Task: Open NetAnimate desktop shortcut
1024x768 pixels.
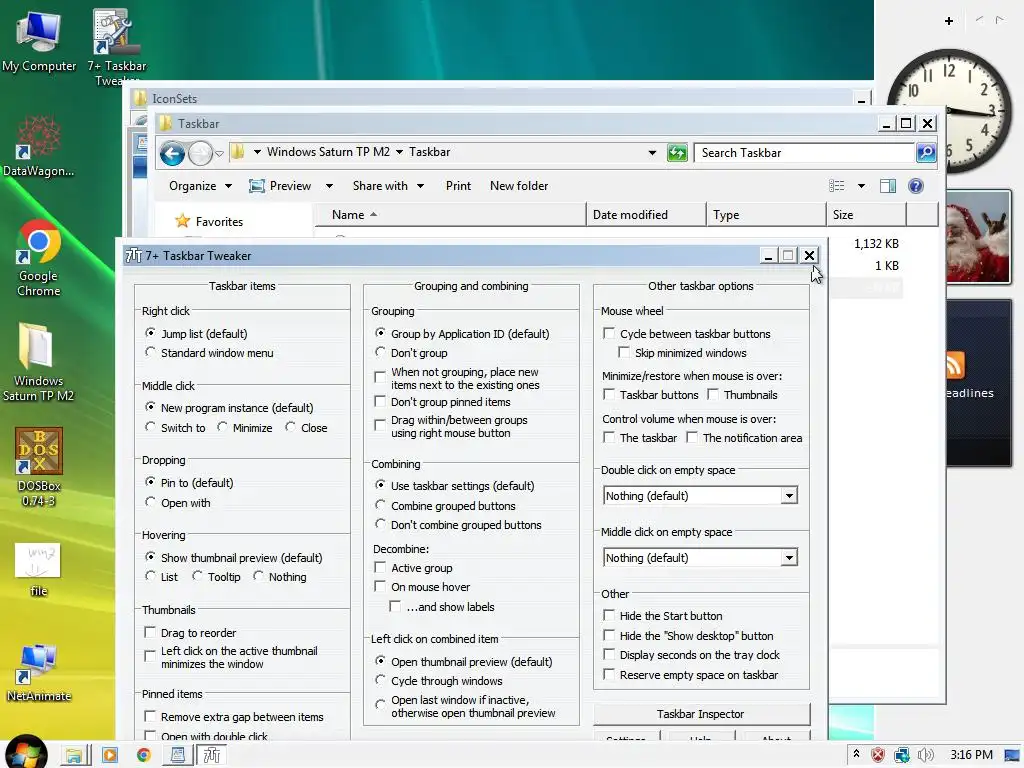Action: coord(39,673)
